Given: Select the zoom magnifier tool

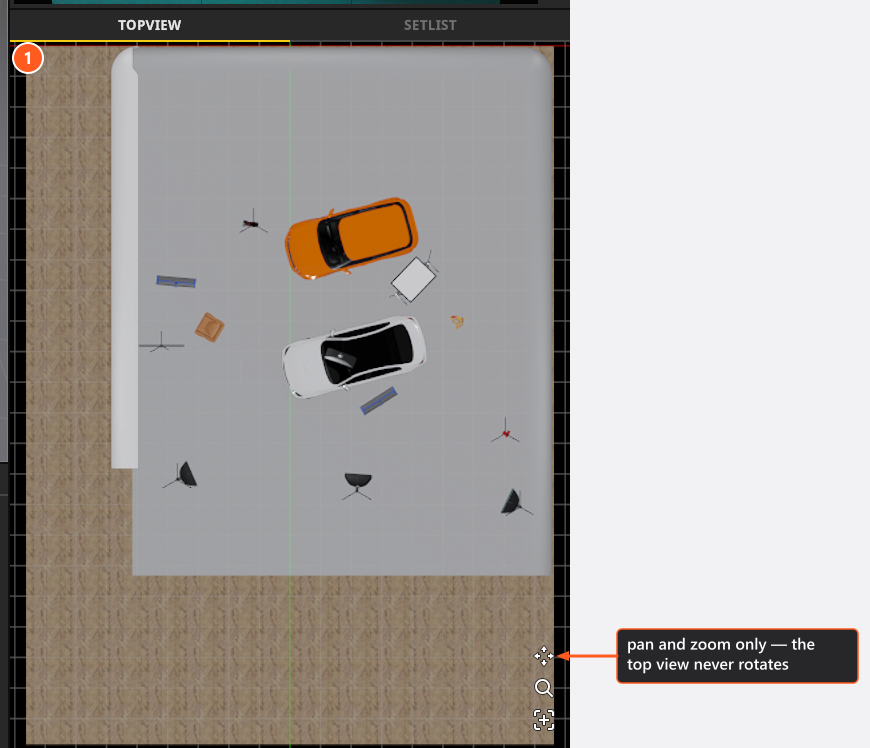Looking at the screenshot, I should pyautogui.click(x=544, y=688).
